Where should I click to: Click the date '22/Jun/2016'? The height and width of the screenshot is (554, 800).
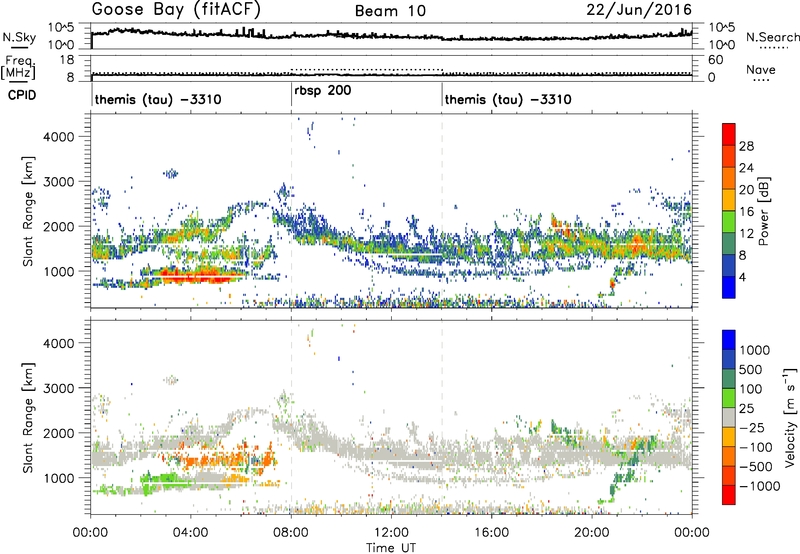coord(639,10)
